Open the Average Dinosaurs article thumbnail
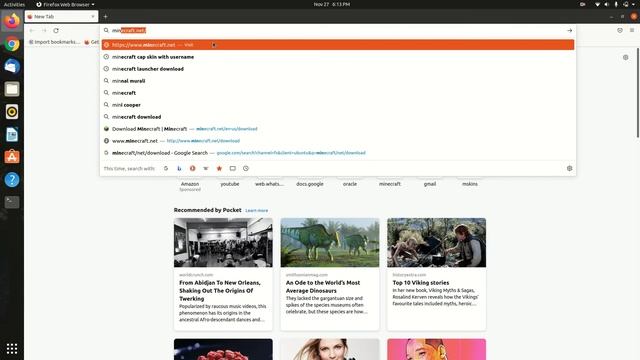 [330, 242]
